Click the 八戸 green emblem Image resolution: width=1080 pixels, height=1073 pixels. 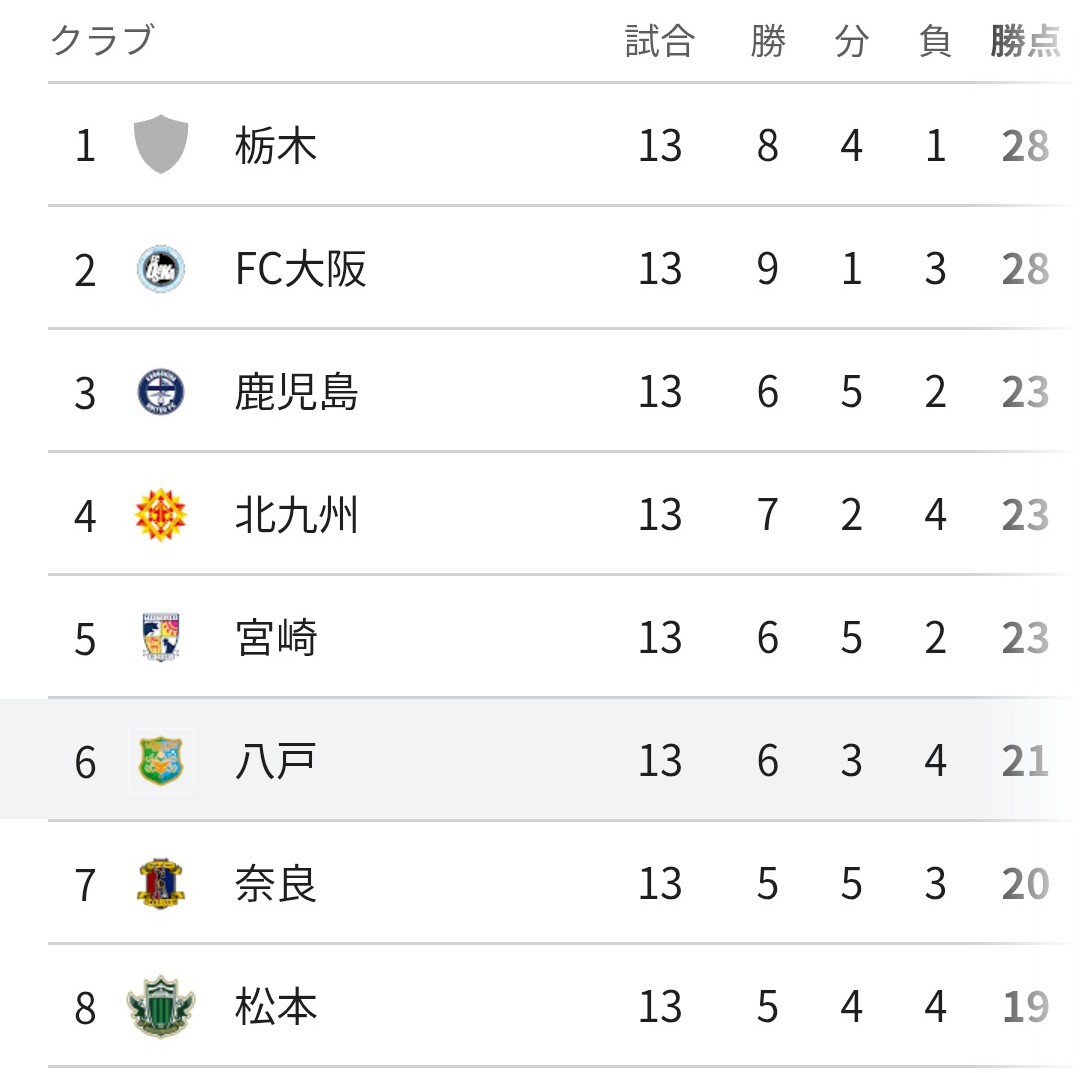(160, 761)
